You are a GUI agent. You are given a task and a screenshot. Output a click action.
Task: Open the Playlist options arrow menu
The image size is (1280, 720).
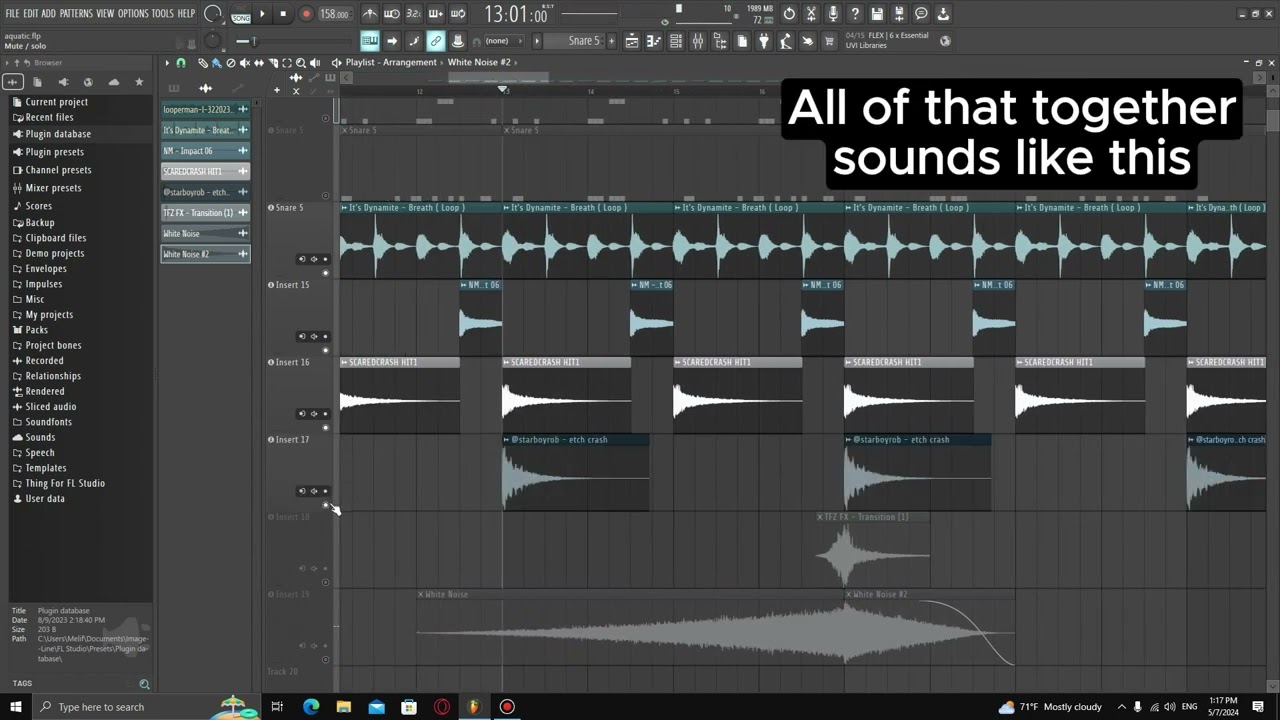tap(168, 63)
